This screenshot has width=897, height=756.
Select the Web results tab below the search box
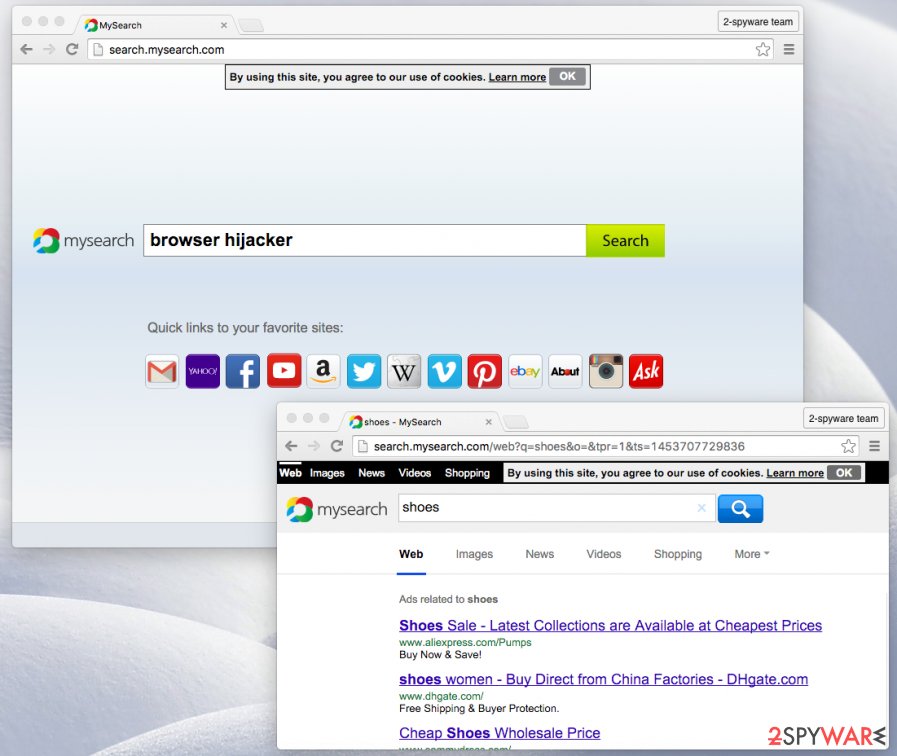click(x=411, y=554)
